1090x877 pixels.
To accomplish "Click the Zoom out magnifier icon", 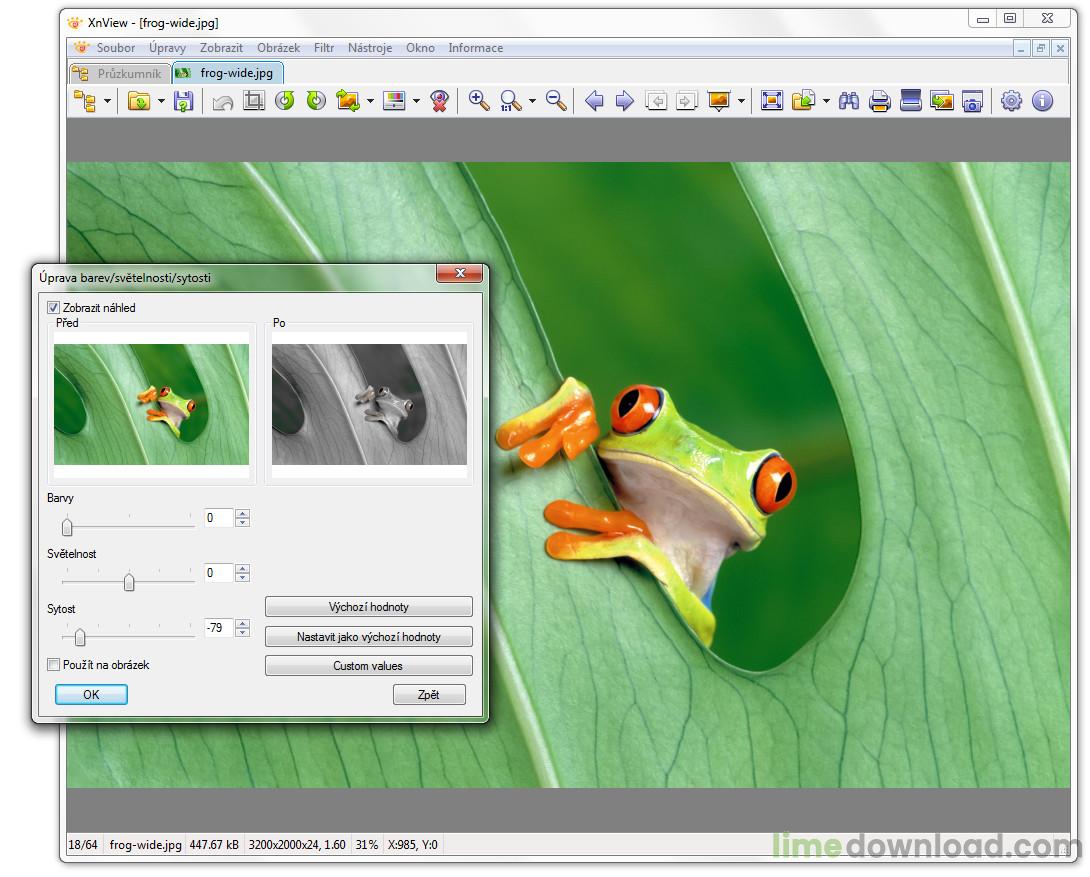I will tap(557, 101).
